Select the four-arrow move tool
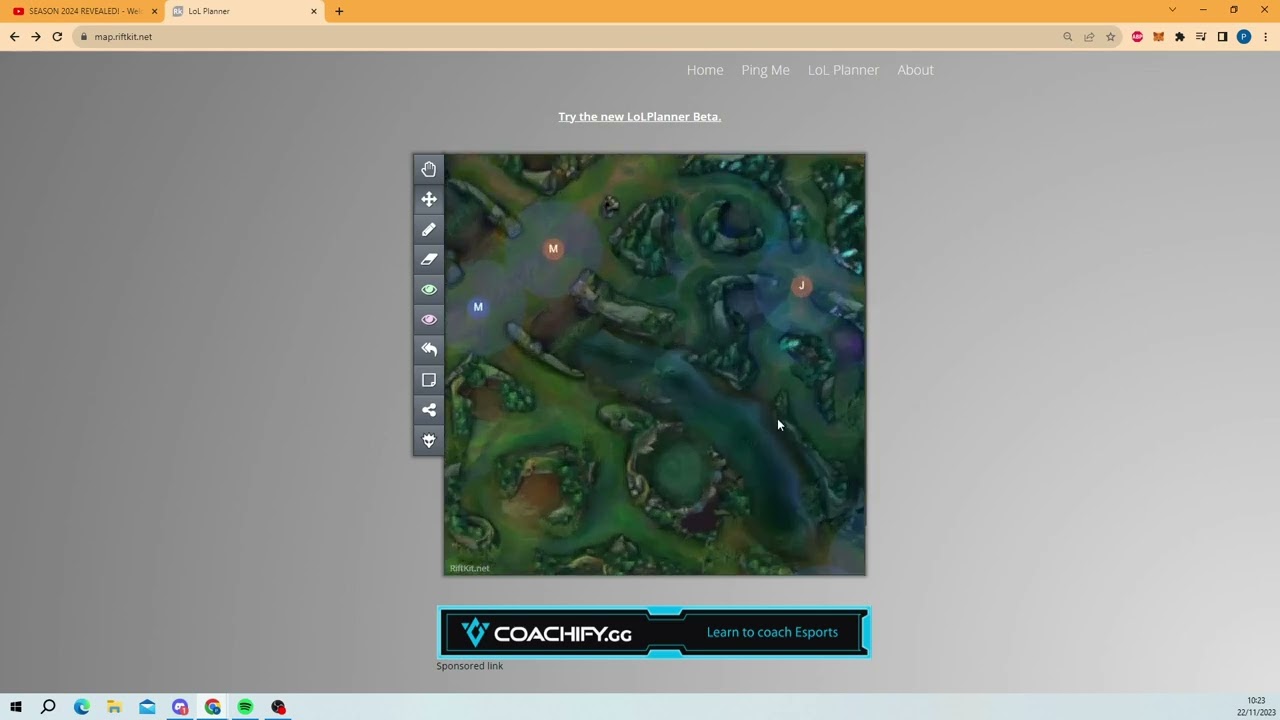1280x720 pixels. [x=429, y=199]
